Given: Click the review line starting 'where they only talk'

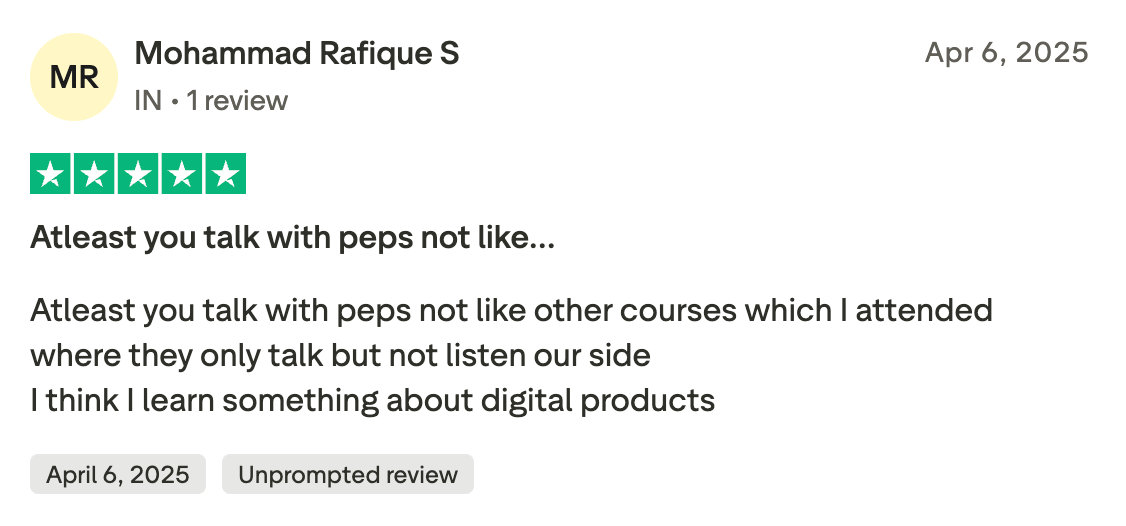Looking at the screenshot, I should click(x=340, y=355).
